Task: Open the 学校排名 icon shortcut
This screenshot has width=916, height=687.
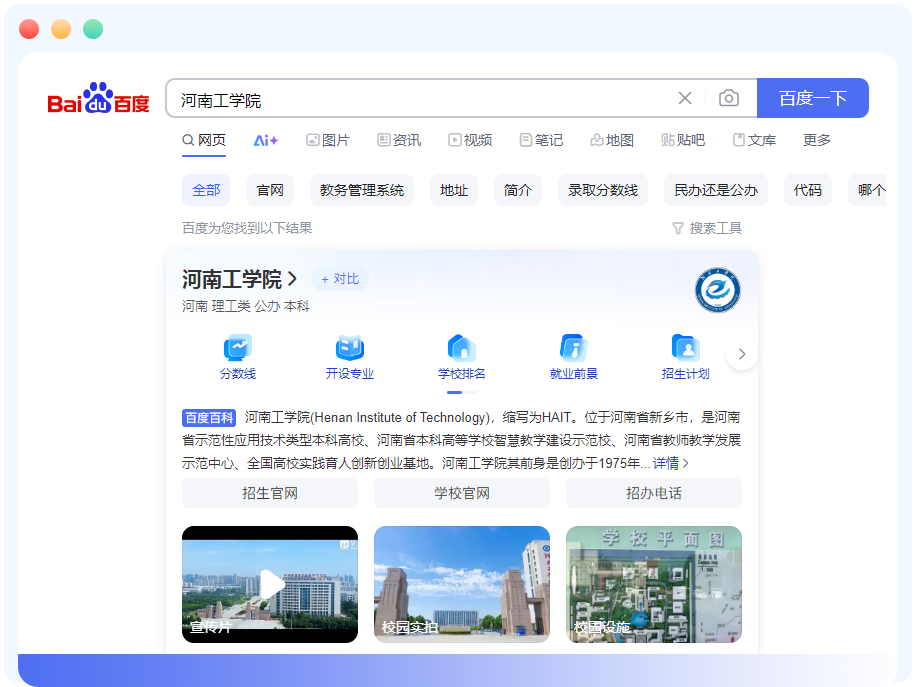Action: (462, 357)
